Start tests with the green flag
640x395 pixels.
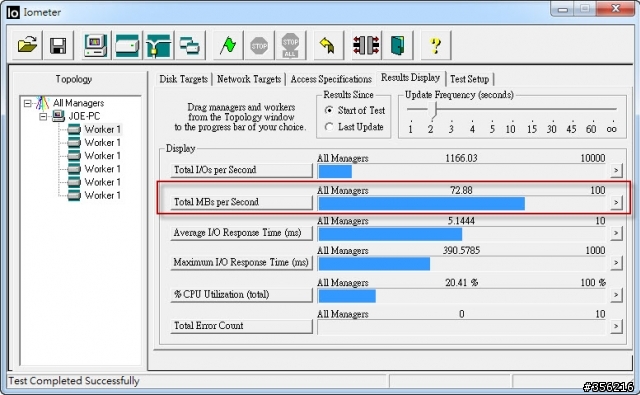227,45
